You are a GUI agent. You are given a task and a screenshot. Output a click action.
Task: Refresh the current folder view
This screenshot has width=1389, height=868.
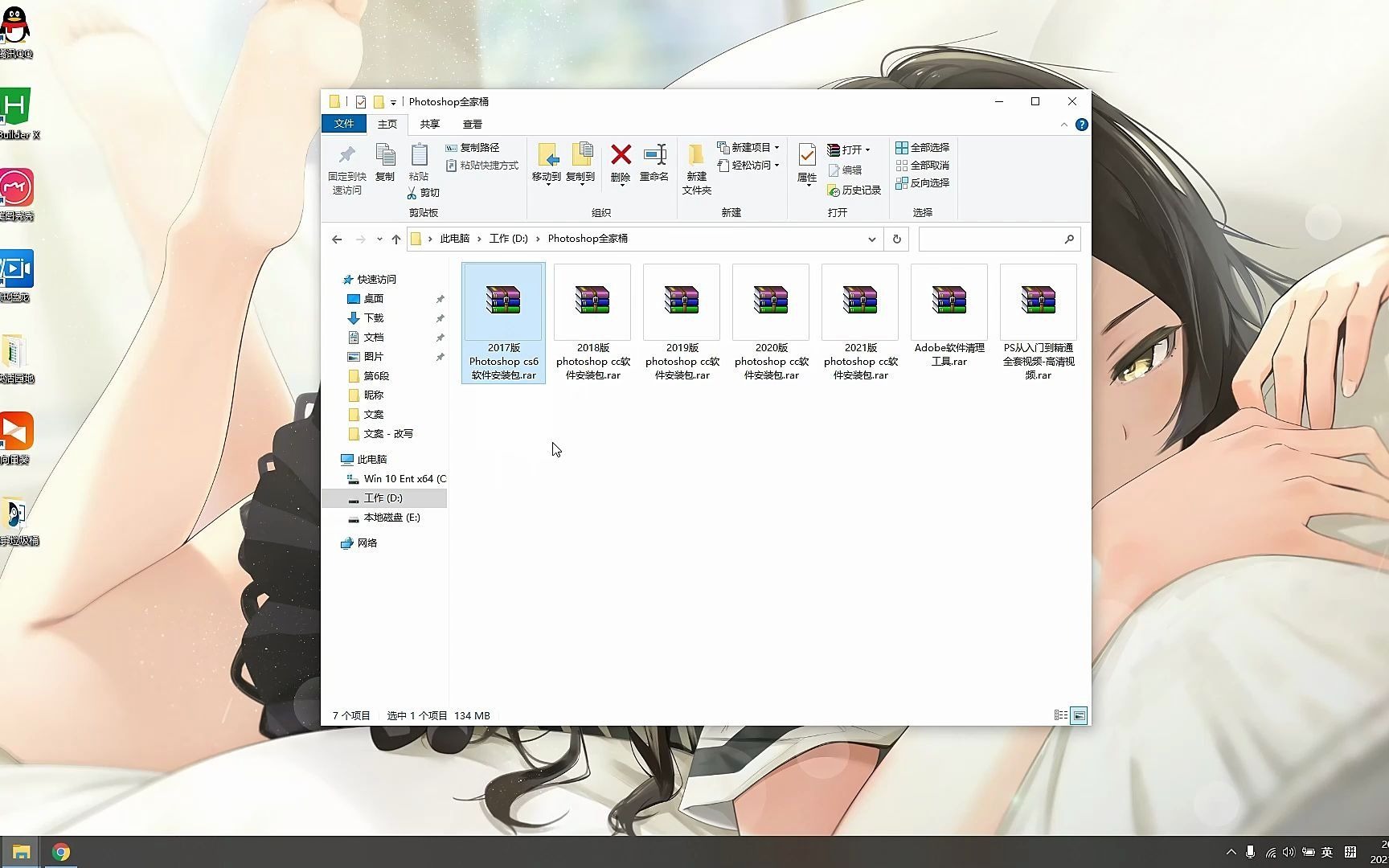[x=897, y=240]
